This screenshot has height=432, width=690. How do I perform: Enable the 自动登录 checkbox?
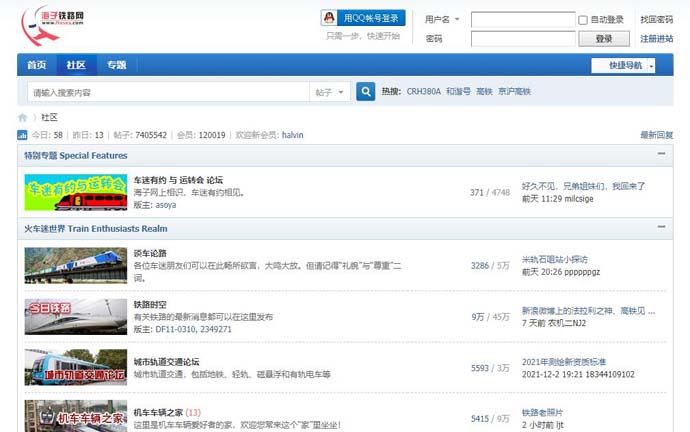click(x=583, y=20)
